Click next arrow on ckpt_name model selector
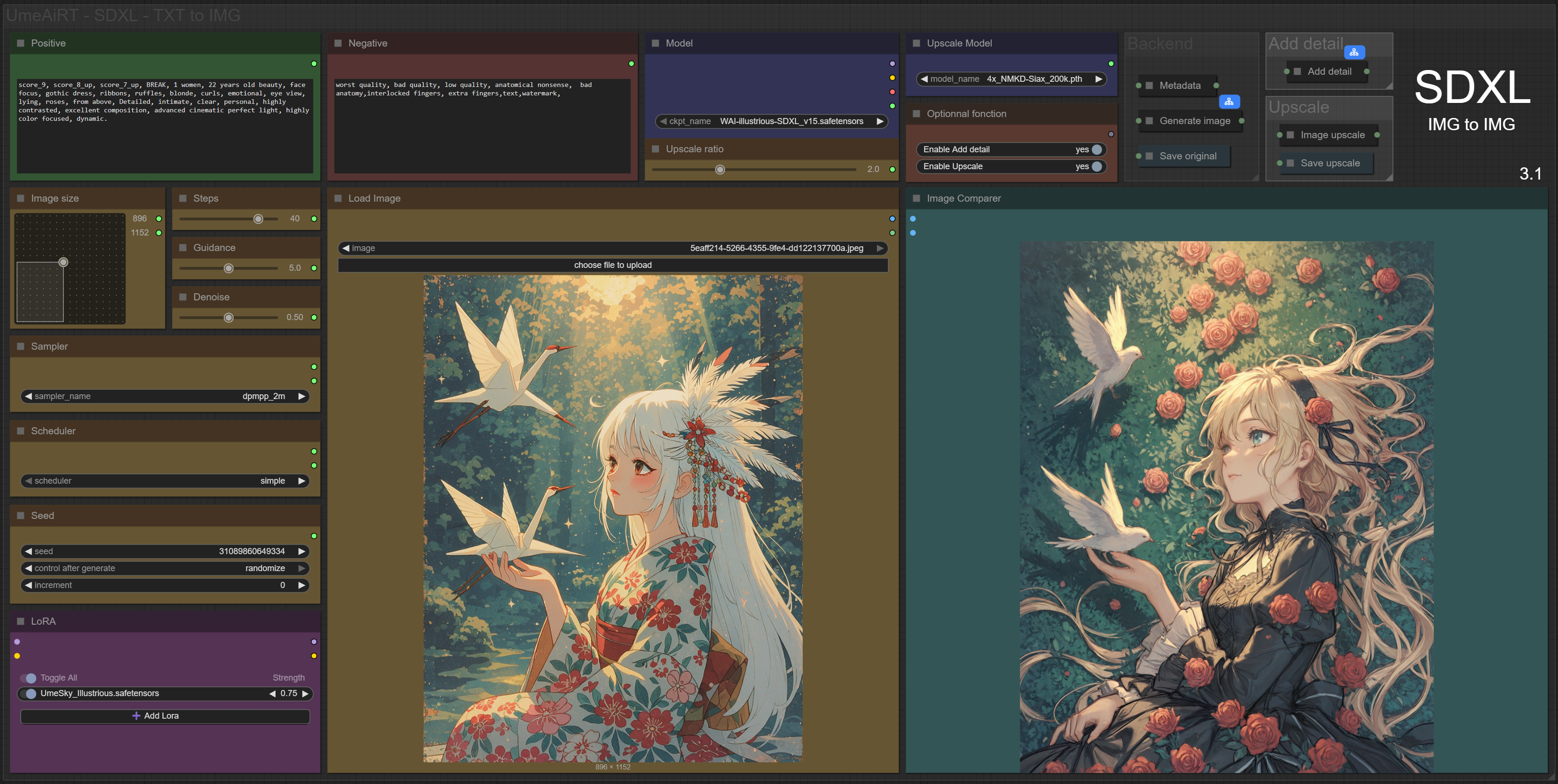This screenshot has width=1558, height=784. coord(880,121)
